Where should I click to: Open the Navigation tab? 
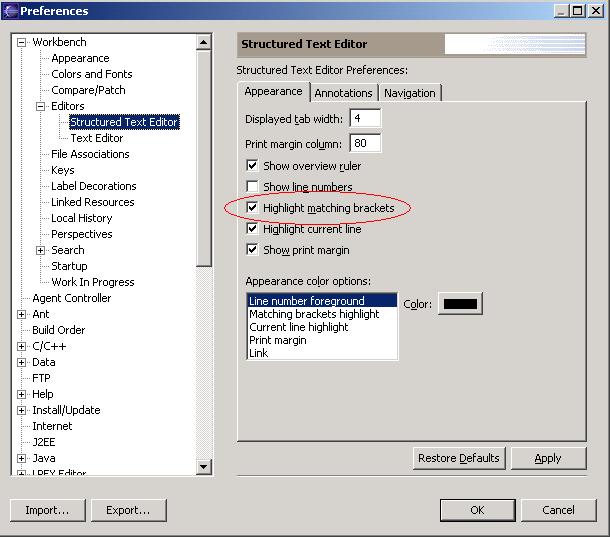tap(409, 93)
